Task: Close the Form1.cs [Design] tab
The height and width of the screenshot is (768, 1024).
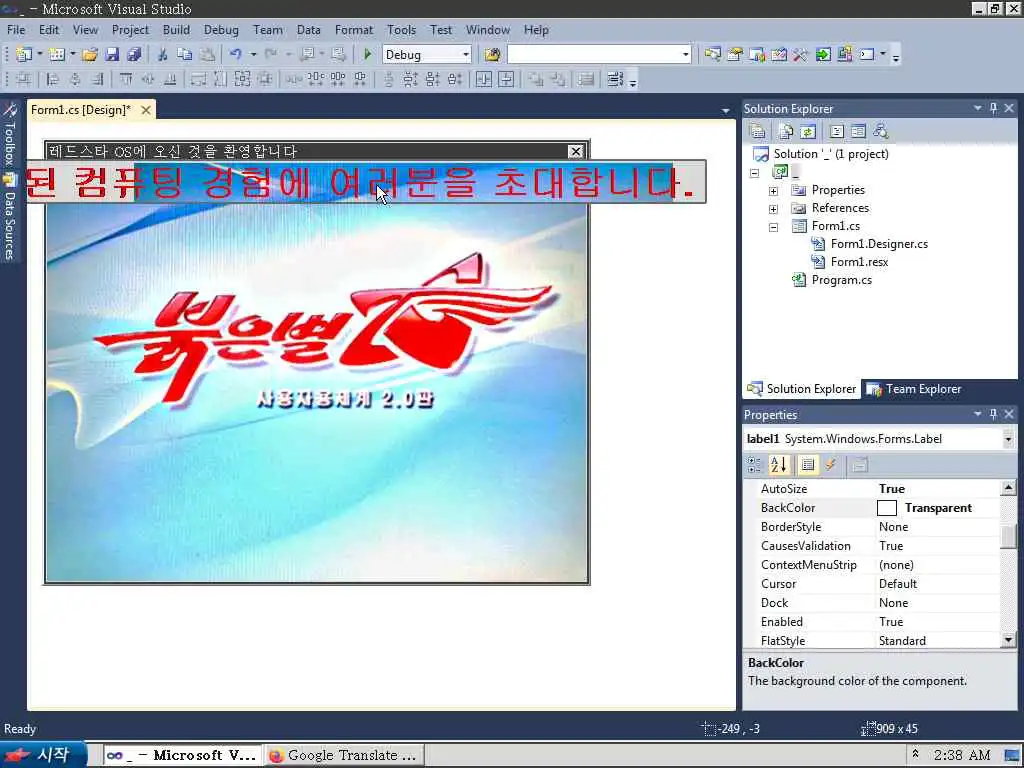Action: [146, 110]
